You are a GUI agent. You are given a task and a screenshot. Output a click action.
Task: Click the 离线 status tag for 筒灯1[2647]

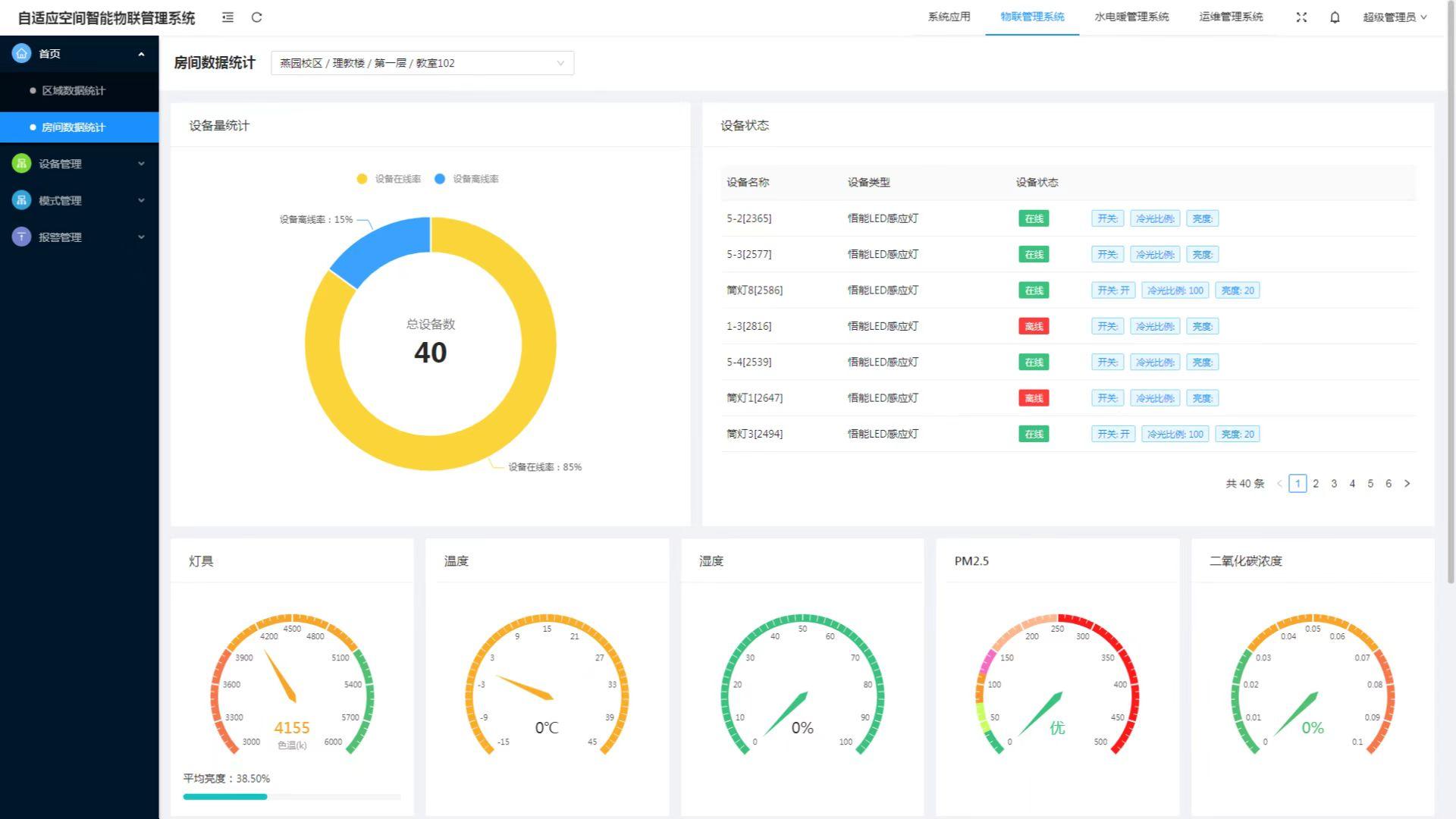(x=1034, y=398)
